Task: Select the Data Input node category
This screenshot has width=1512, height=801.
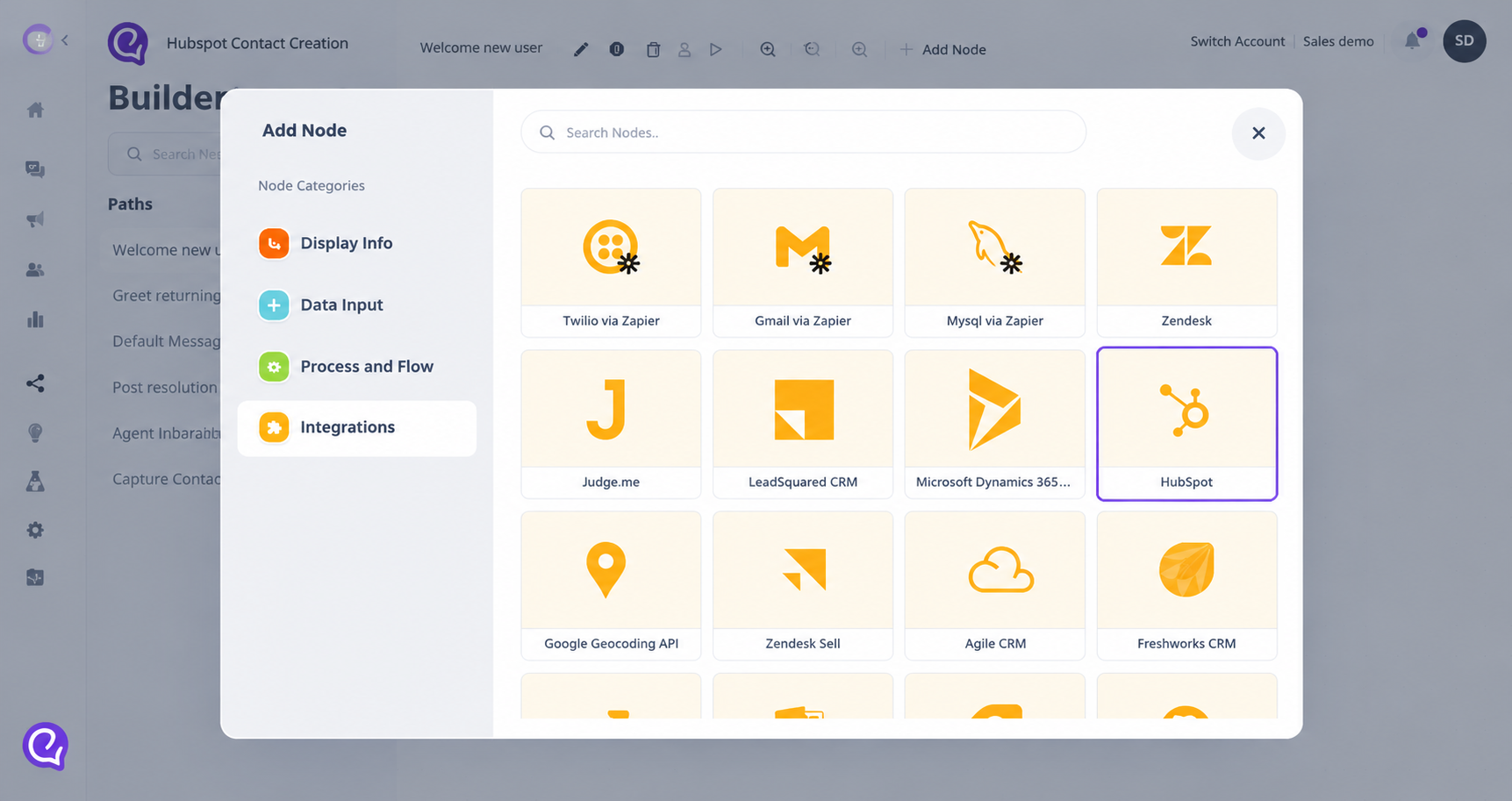Action: 357,305
